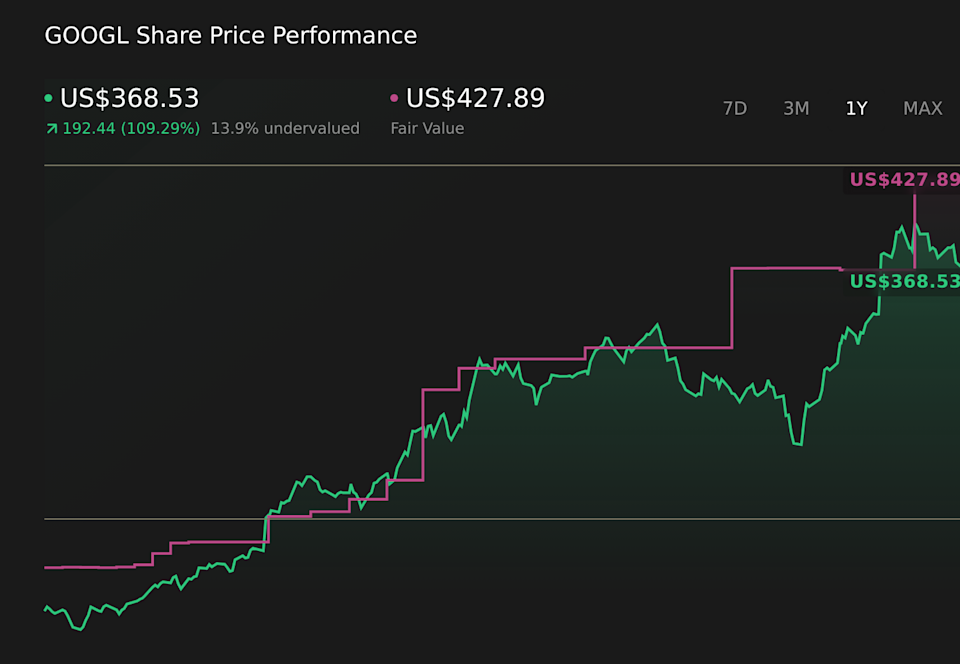Select the 1Y time range

tap(856, 108)
